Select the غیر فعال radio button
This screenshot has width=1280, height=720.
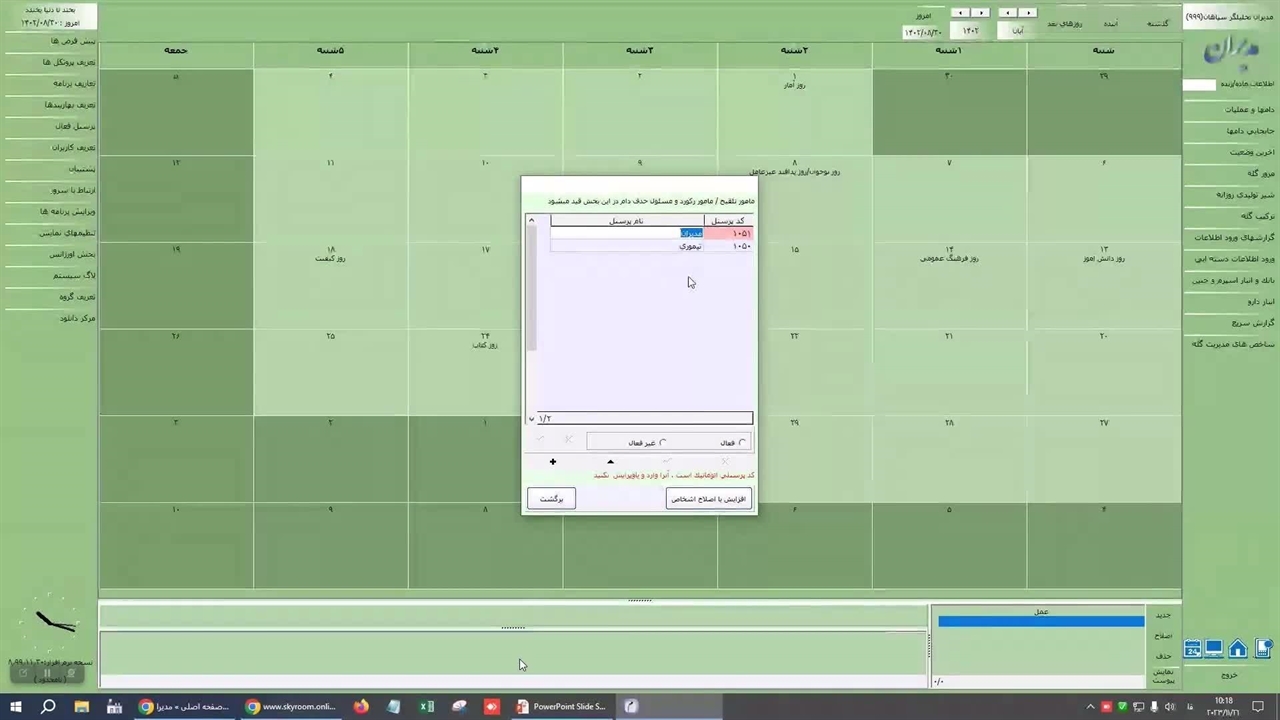pos(663,443)
